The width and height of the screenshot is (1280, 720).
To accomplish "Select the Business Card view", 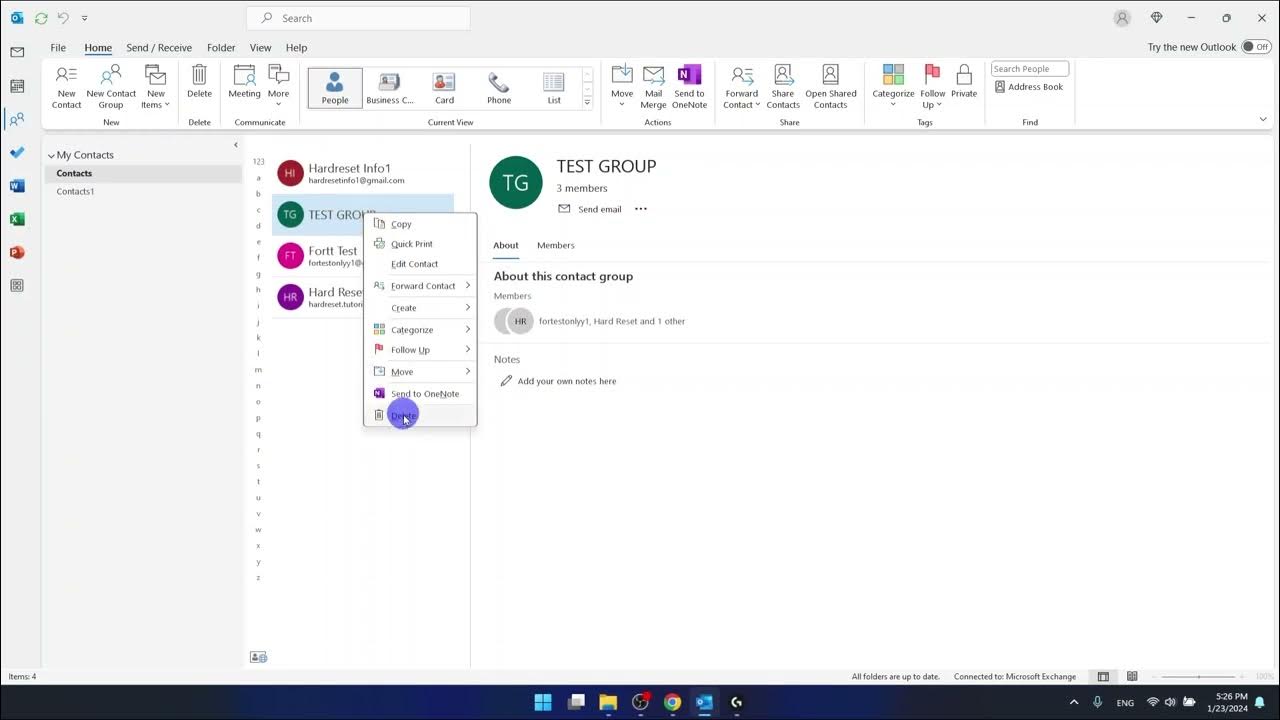I will tap(389, 87).
